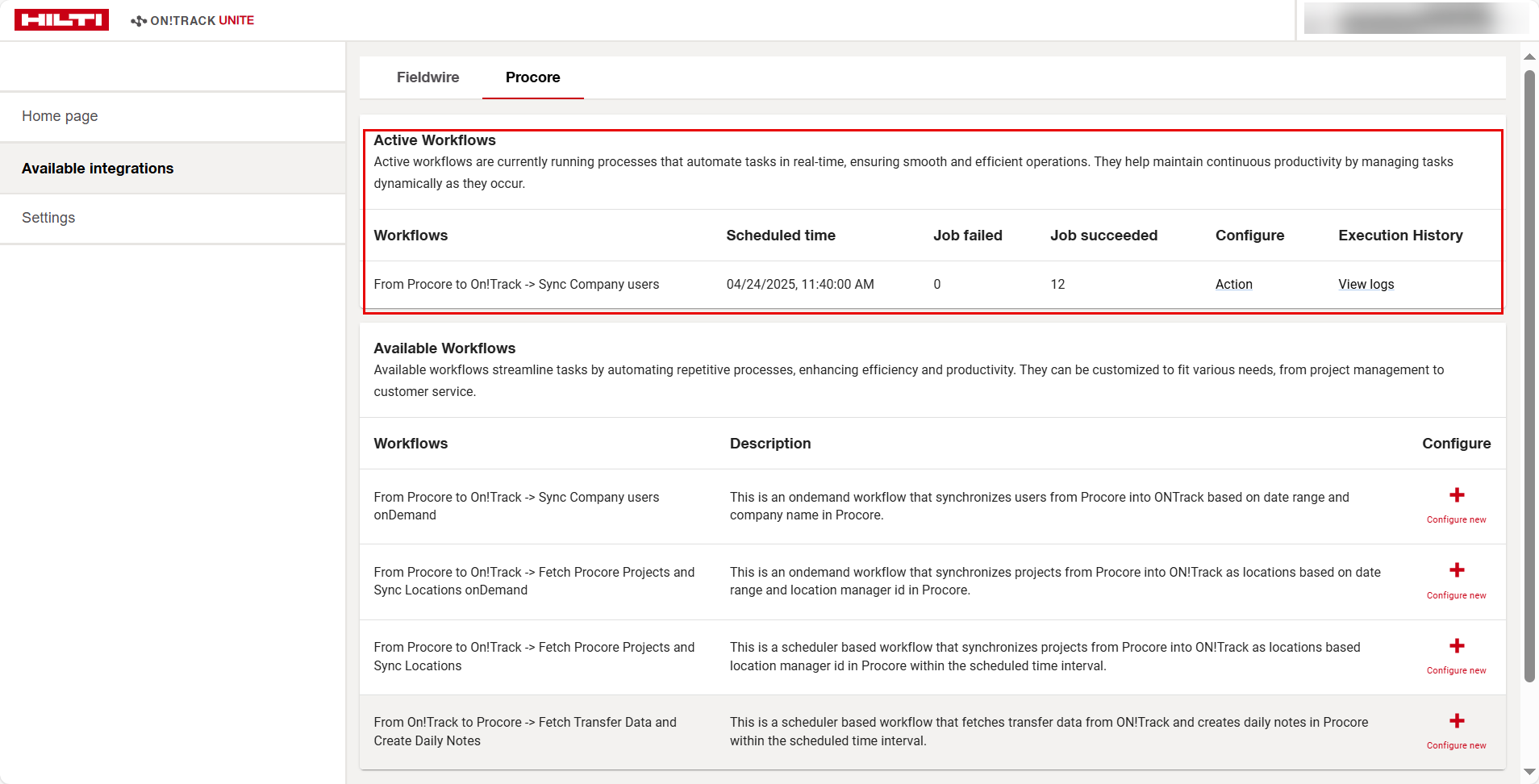1539x784 pixels.
Task: Open View logs for active workflow
Action: tap(1366, 284)
